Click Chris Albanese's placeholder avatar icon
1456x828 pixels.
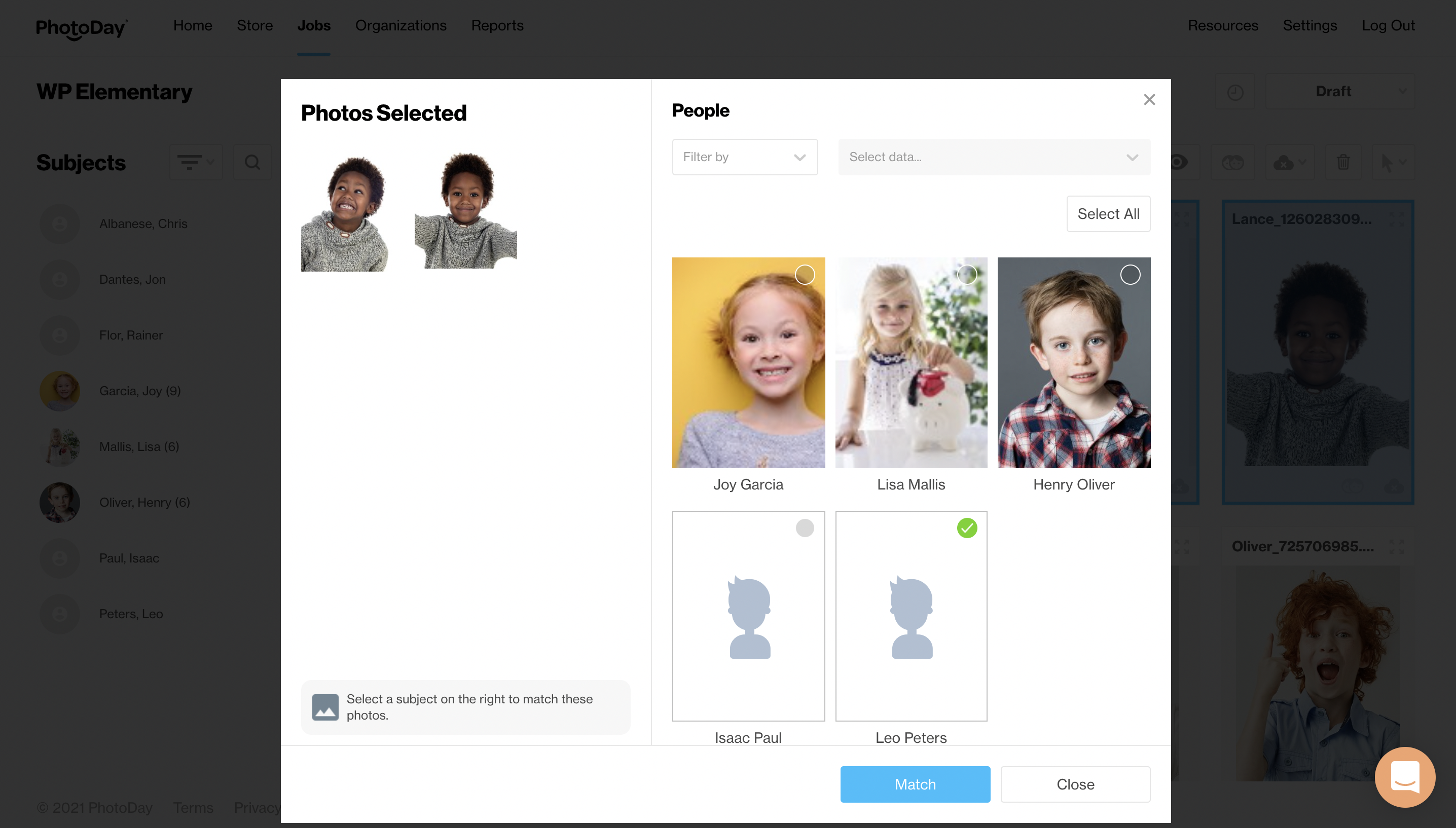point(60,223)
